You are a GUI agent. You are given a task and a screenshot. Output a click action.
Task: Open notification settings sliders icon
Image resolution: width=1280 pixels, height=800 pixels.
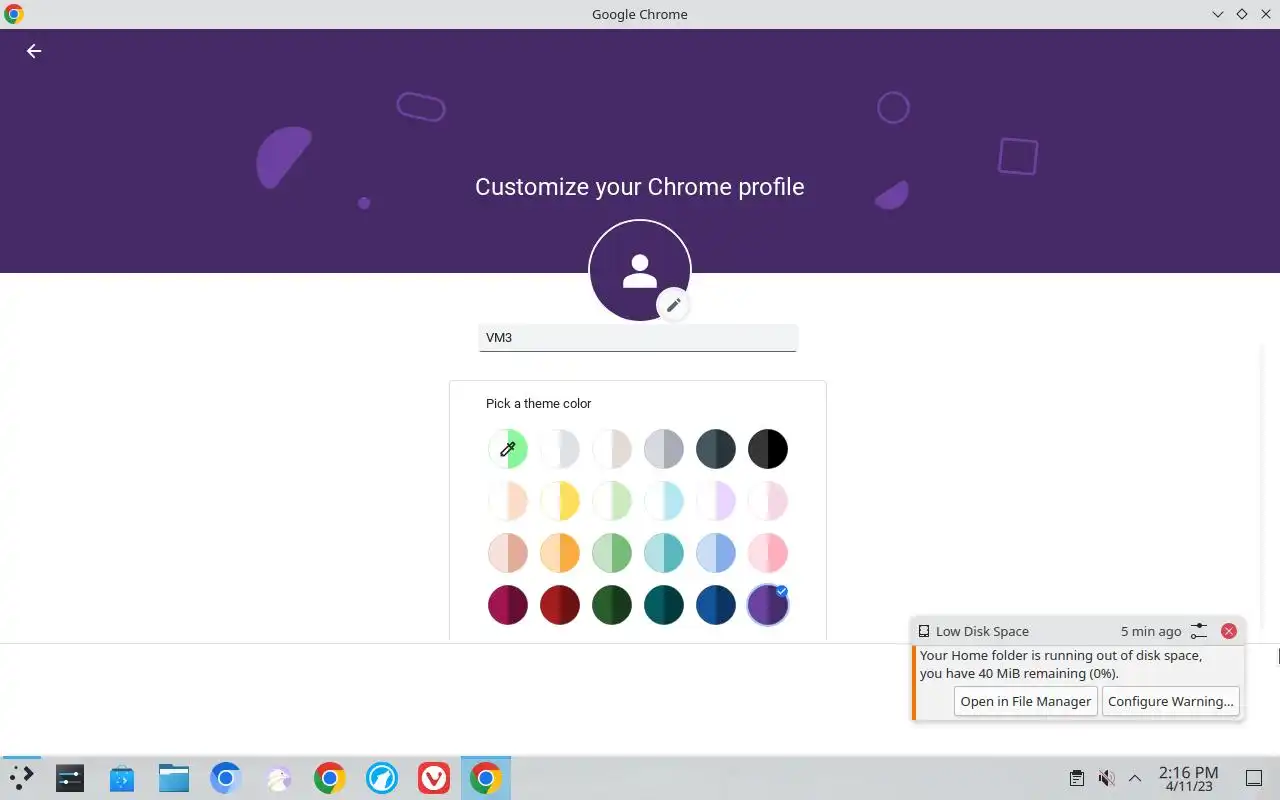pyautogui.click(x=1199, y=631)
